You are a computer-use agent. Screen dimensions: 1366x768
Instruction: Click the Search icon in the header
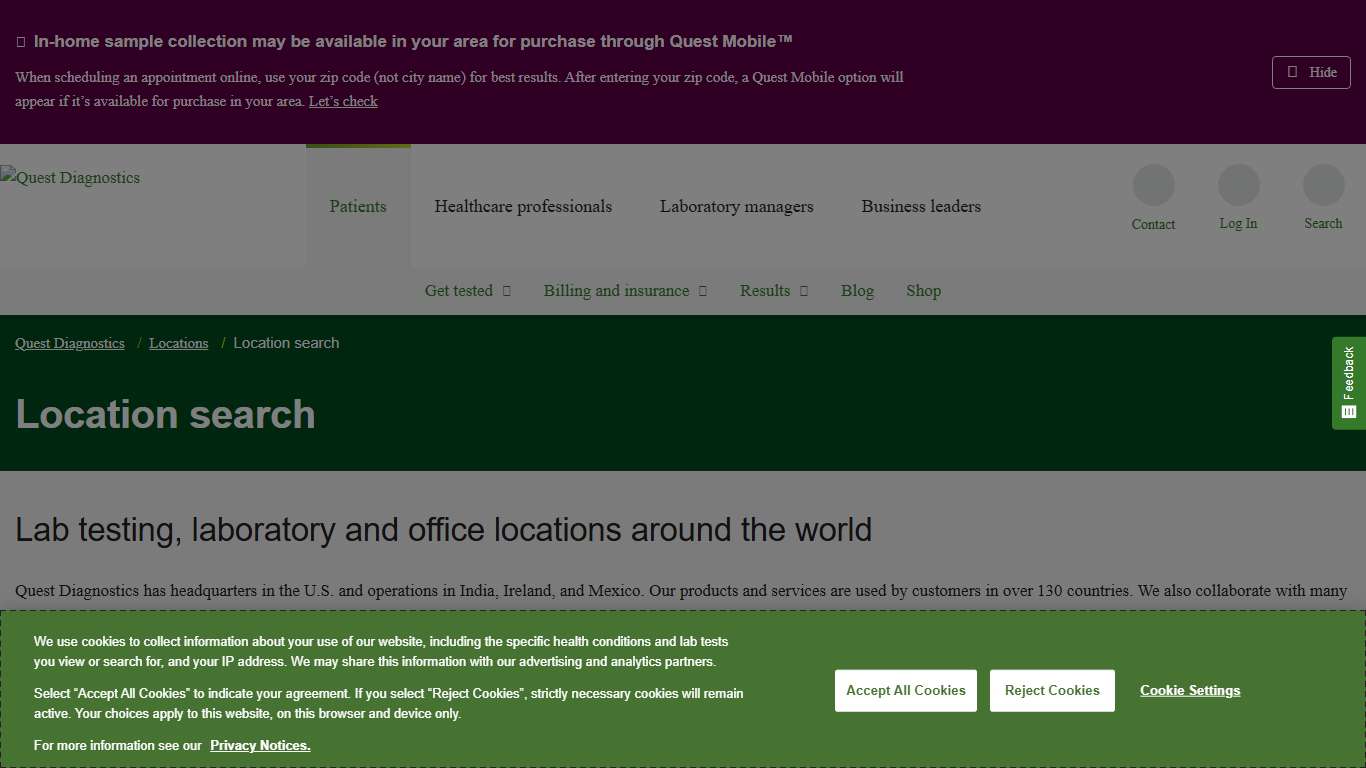(x=1323, y=186)
